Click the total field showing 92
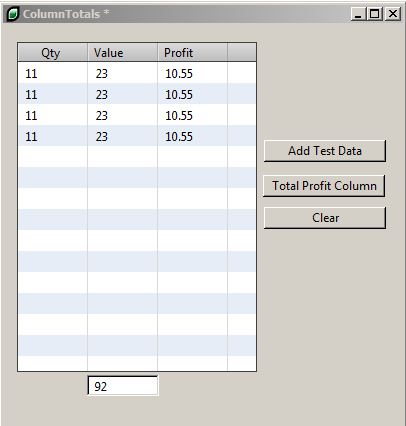Screen dimensions: 406x426 123,386
